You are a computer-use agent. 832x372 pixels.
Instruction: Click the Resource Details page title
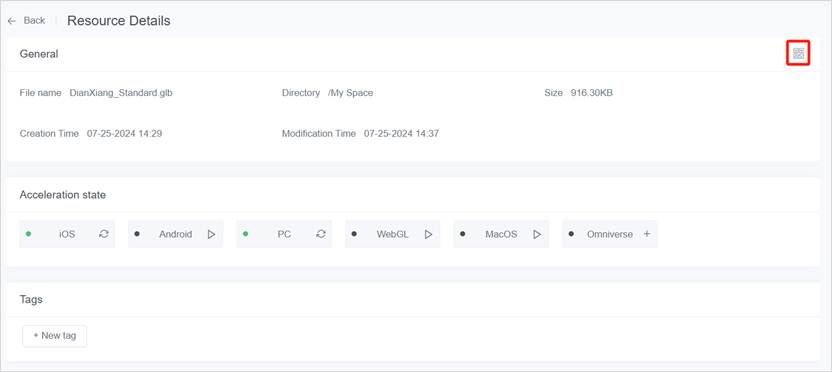[x=118, y=21]
